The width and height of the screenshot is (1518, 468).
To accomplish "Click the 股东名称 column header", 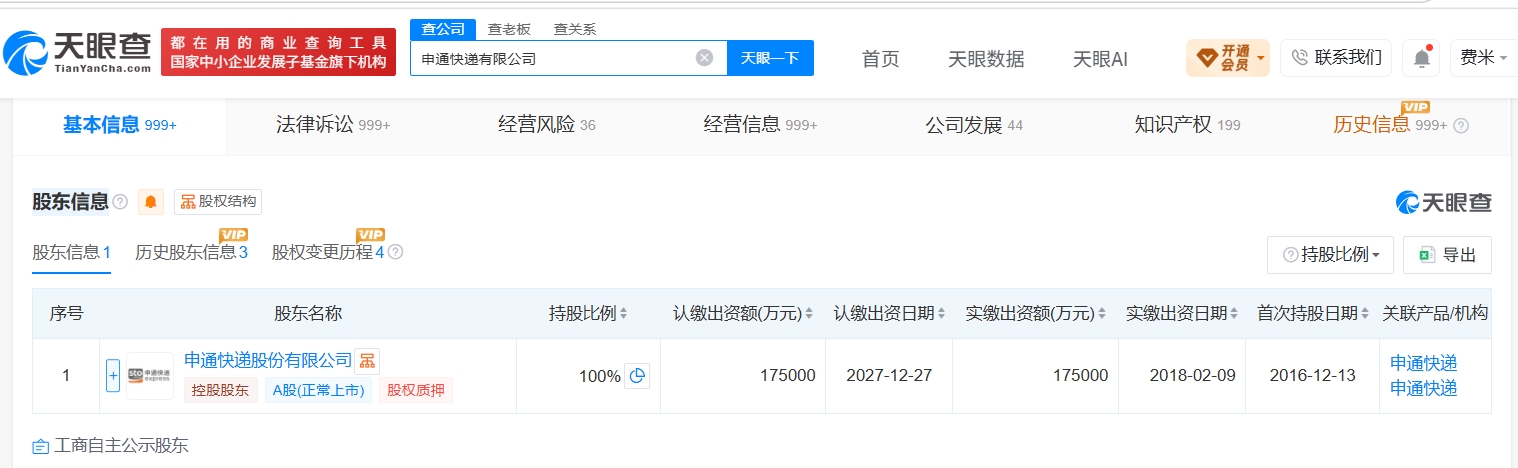I will point(308,314).
